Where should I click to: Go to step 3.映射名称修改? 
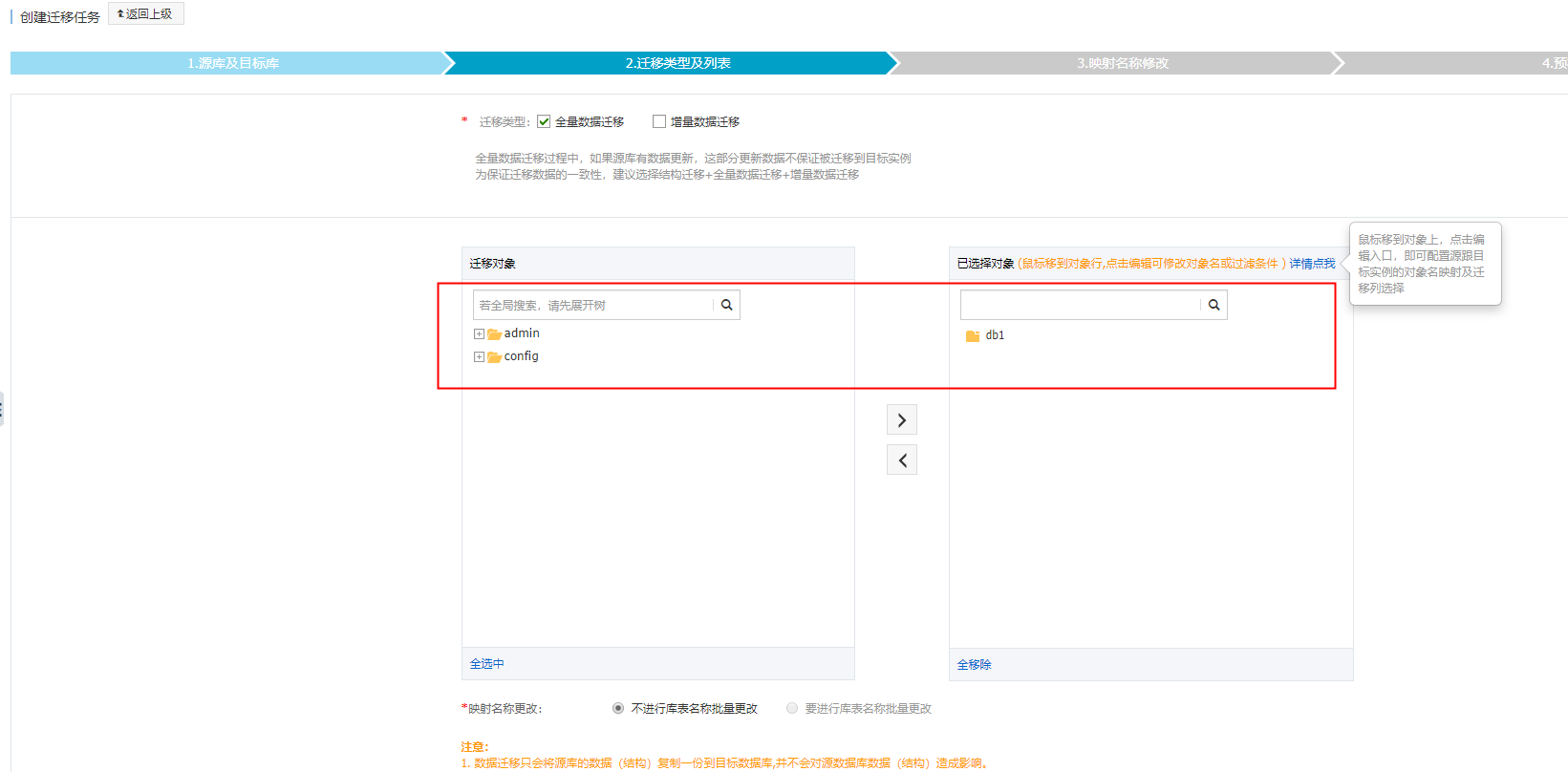tap(1122, 63)
